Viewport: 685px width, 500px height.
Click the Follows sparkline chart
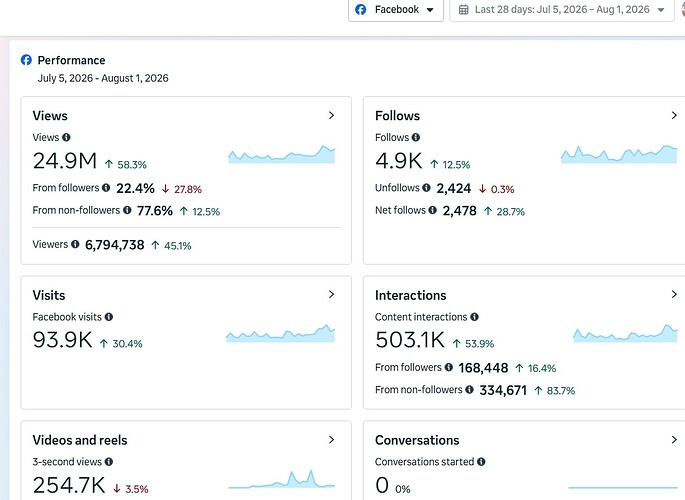619,155
